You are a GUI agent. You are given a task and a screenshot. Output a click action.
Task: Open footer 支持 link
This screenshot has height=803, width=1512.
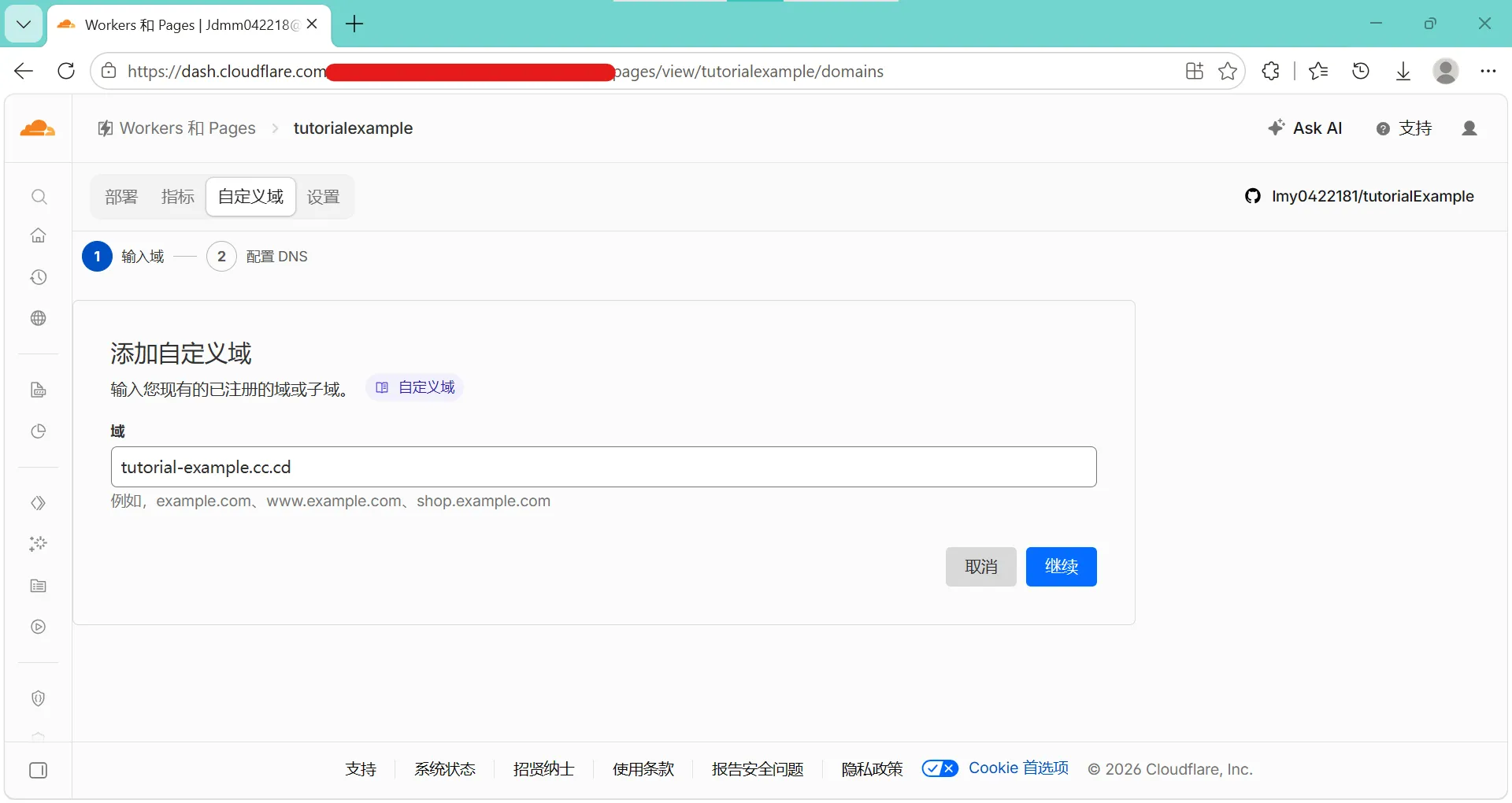coord(361,769)
